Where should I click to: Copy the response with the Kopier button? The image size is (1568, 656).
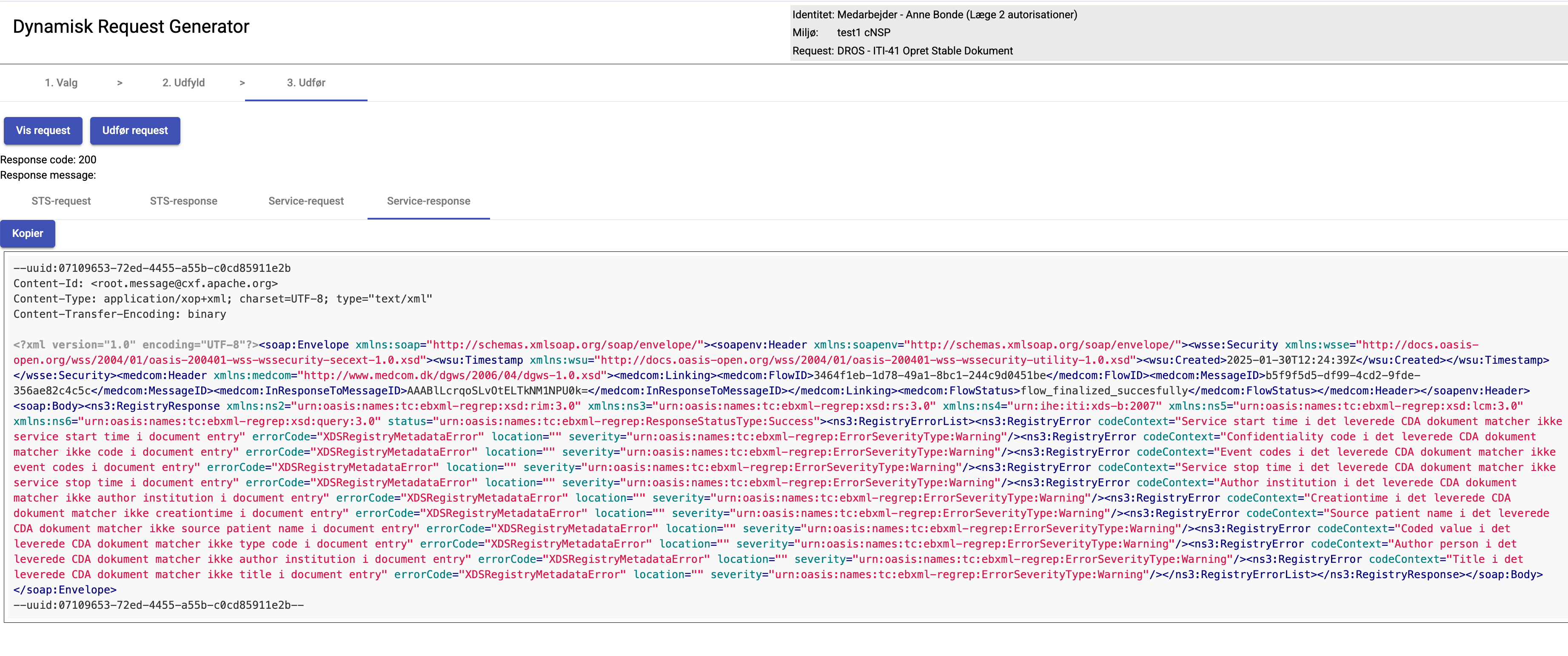point(27,234)
